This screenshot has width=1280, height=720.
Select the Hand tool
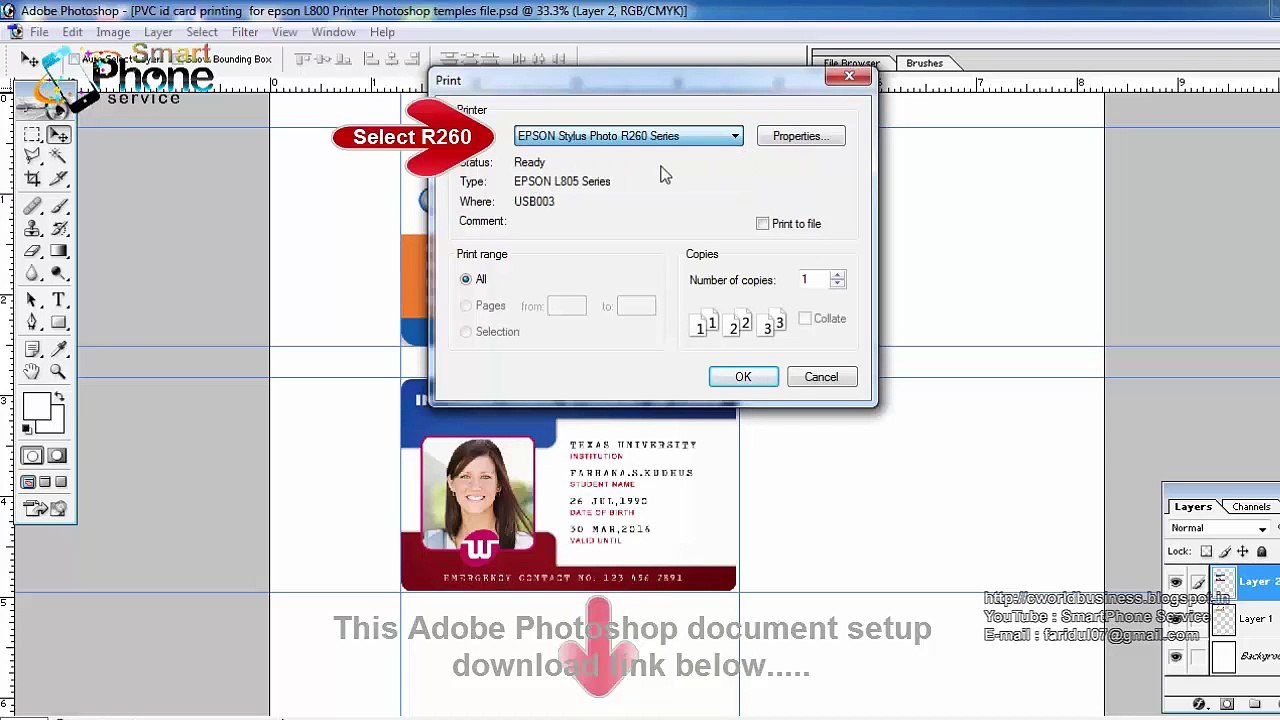[32, 371]
